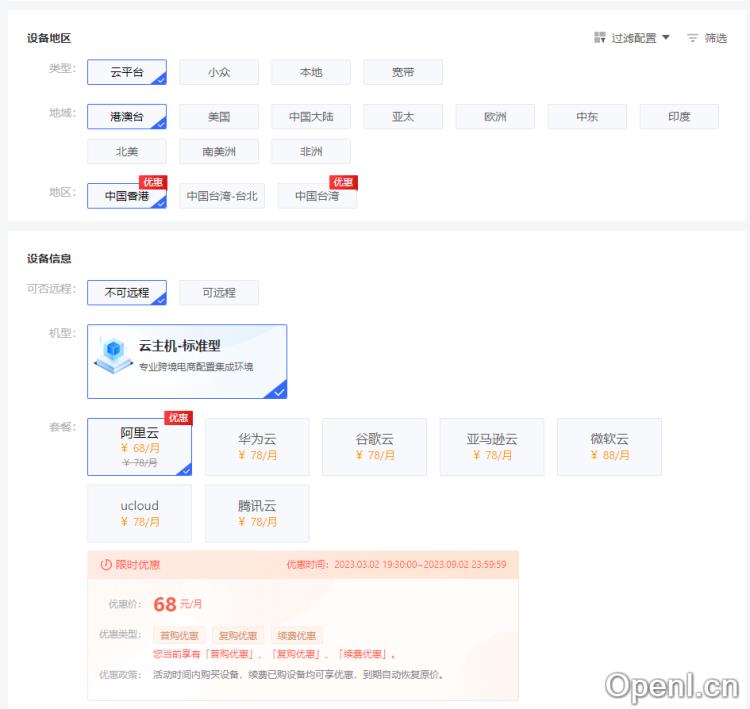Screen dimensions: 750x709
Task: Select the 宽带 type option
Action: tap(403, 72)
